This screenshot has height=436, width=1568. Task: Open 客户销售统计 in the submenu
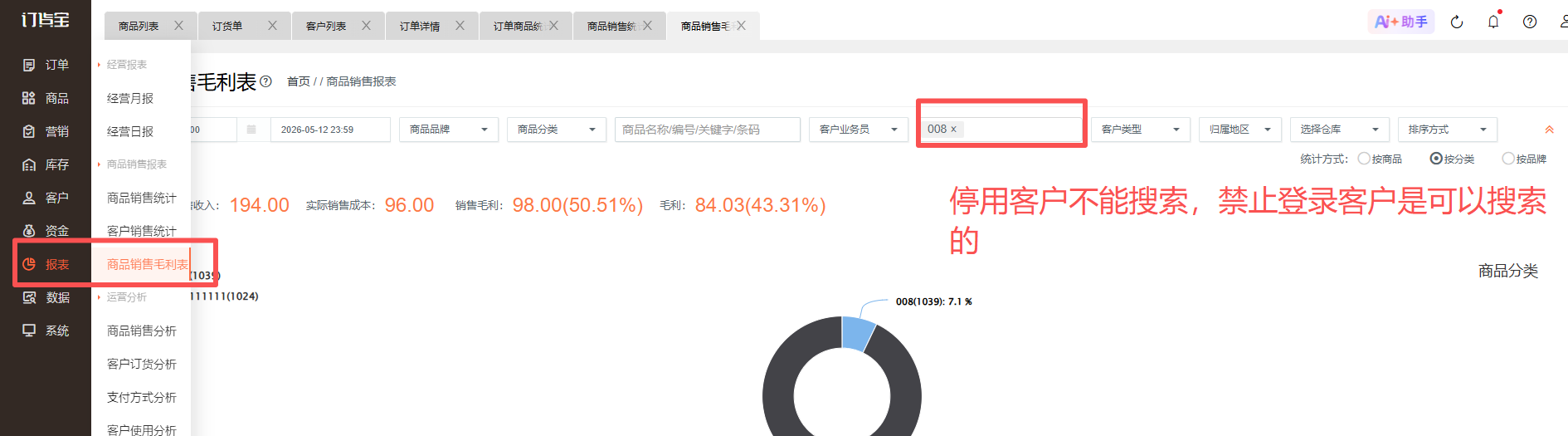(x=142, y=231)
